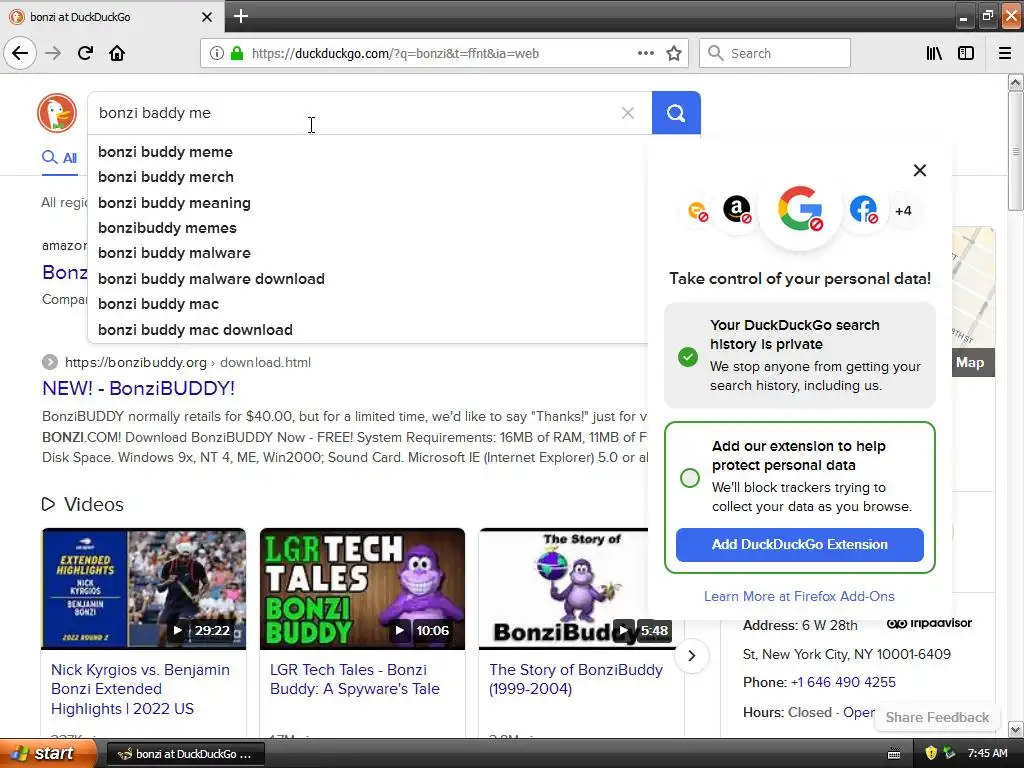Open Learn More at Firefox Add-Ons
This screenshot has width=1024, height=768.
799,596
